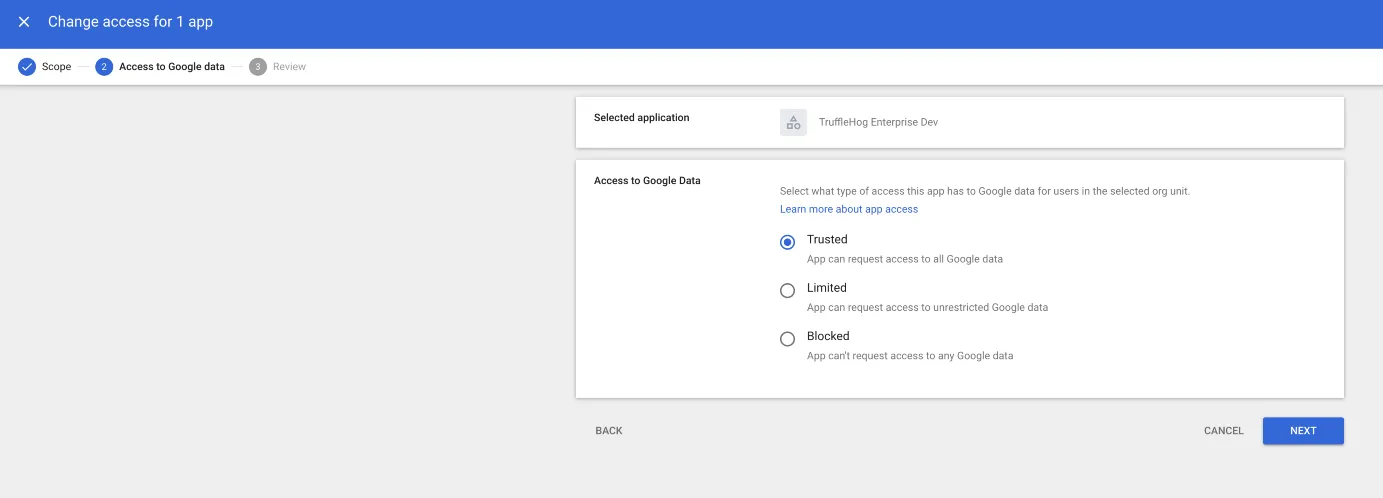This screenshot has width=1383, height=498.
Task: Click the 'Trusted' option label
Action: point(827,239)
